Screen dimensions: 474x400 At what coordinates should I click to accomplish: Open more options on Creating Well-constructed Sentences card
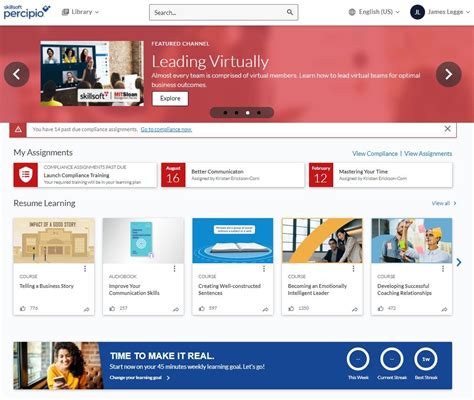(264, 269)
